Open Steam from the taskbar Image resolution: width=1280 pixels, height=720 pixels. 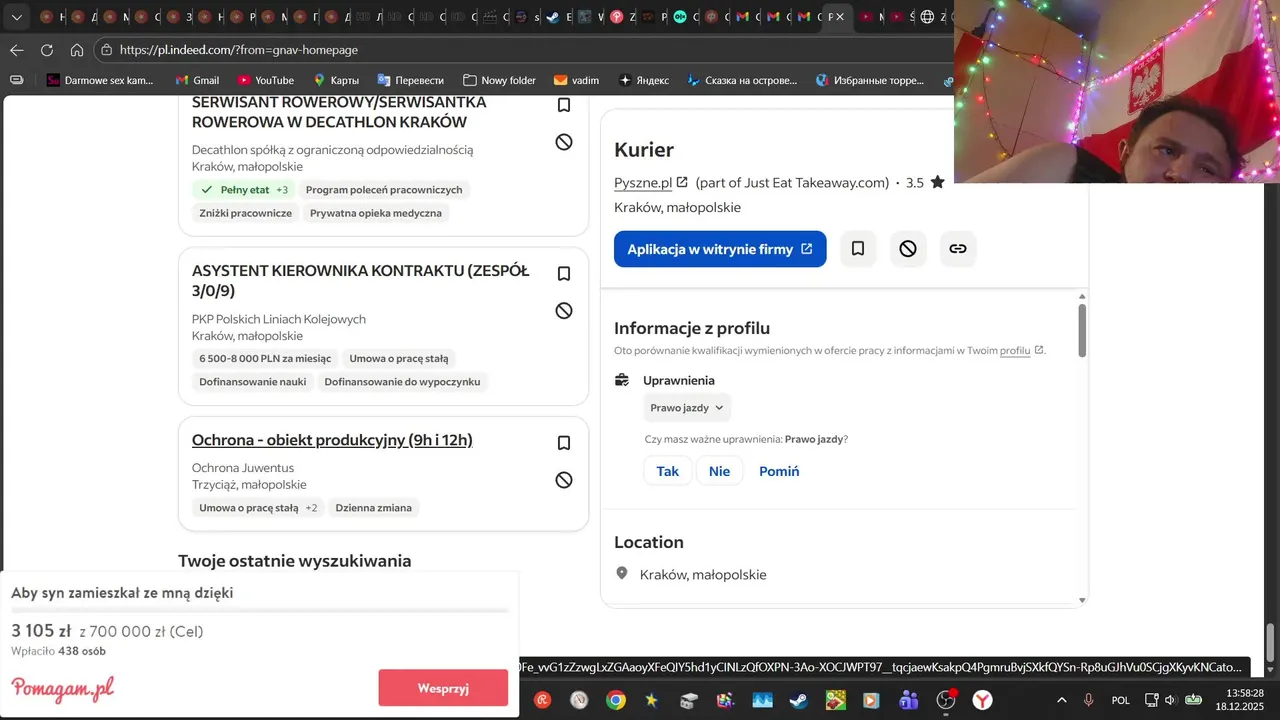pyautogui.click(x=798, y=700)
